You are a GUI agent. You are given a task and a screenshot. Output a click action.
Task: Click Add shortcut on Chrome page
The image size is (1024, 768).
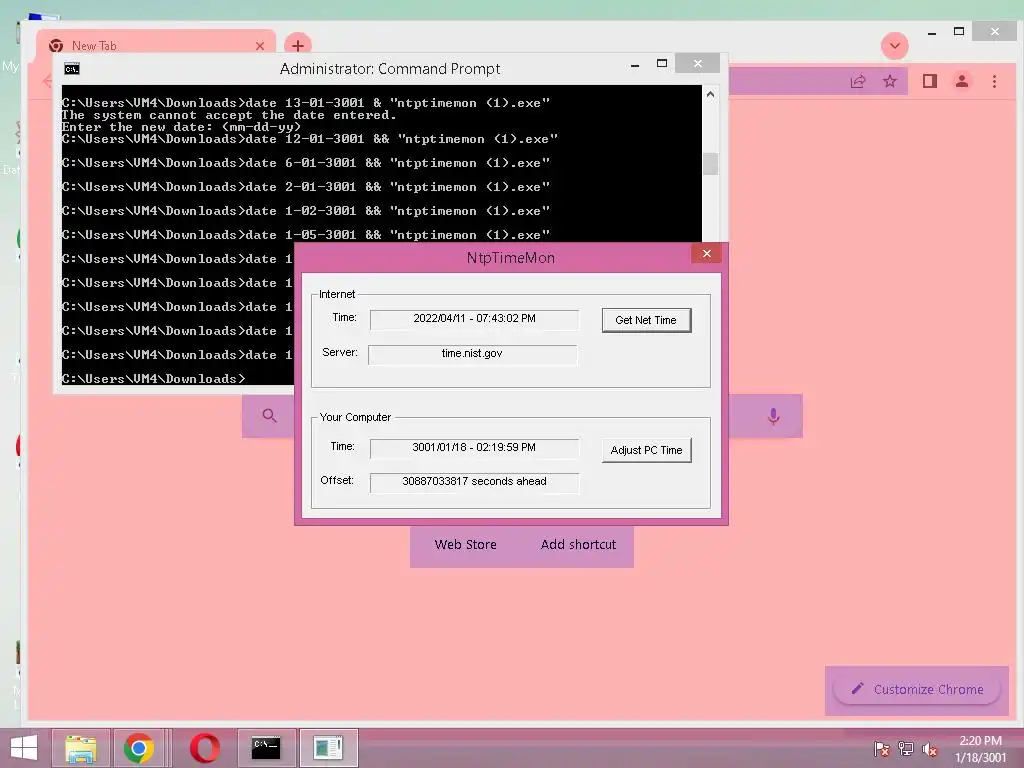tap(578, 545)
